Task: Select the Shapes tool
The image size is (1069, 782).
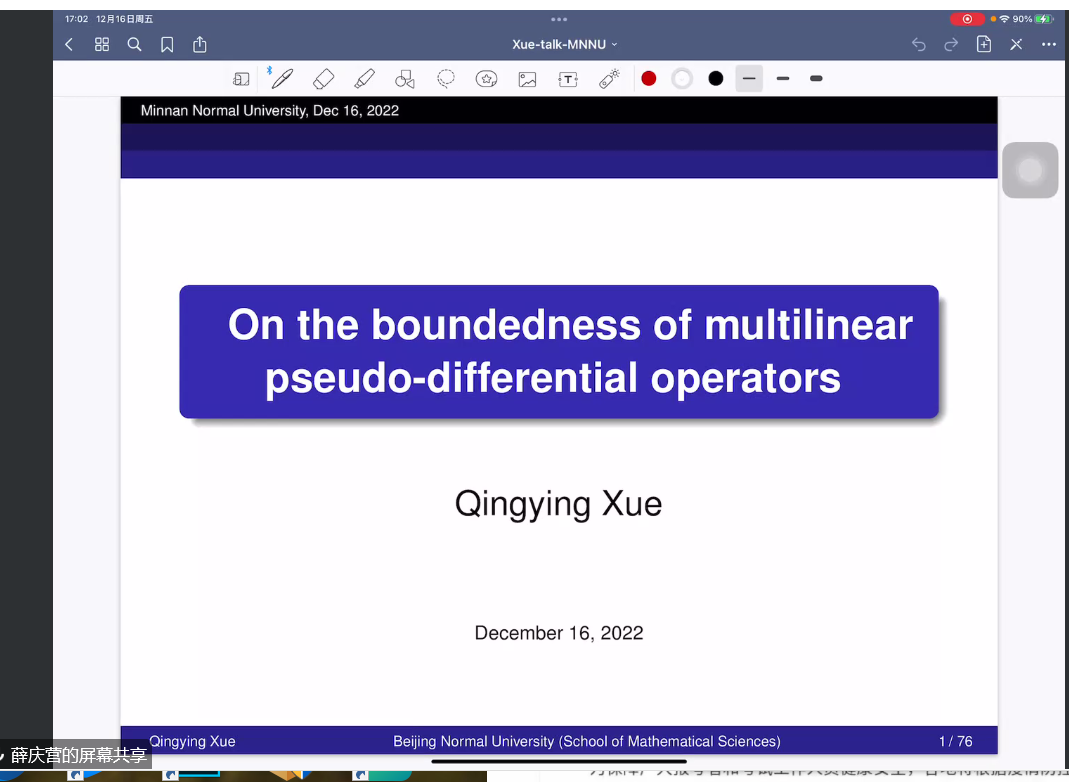Action: click(x=405, y=79)
